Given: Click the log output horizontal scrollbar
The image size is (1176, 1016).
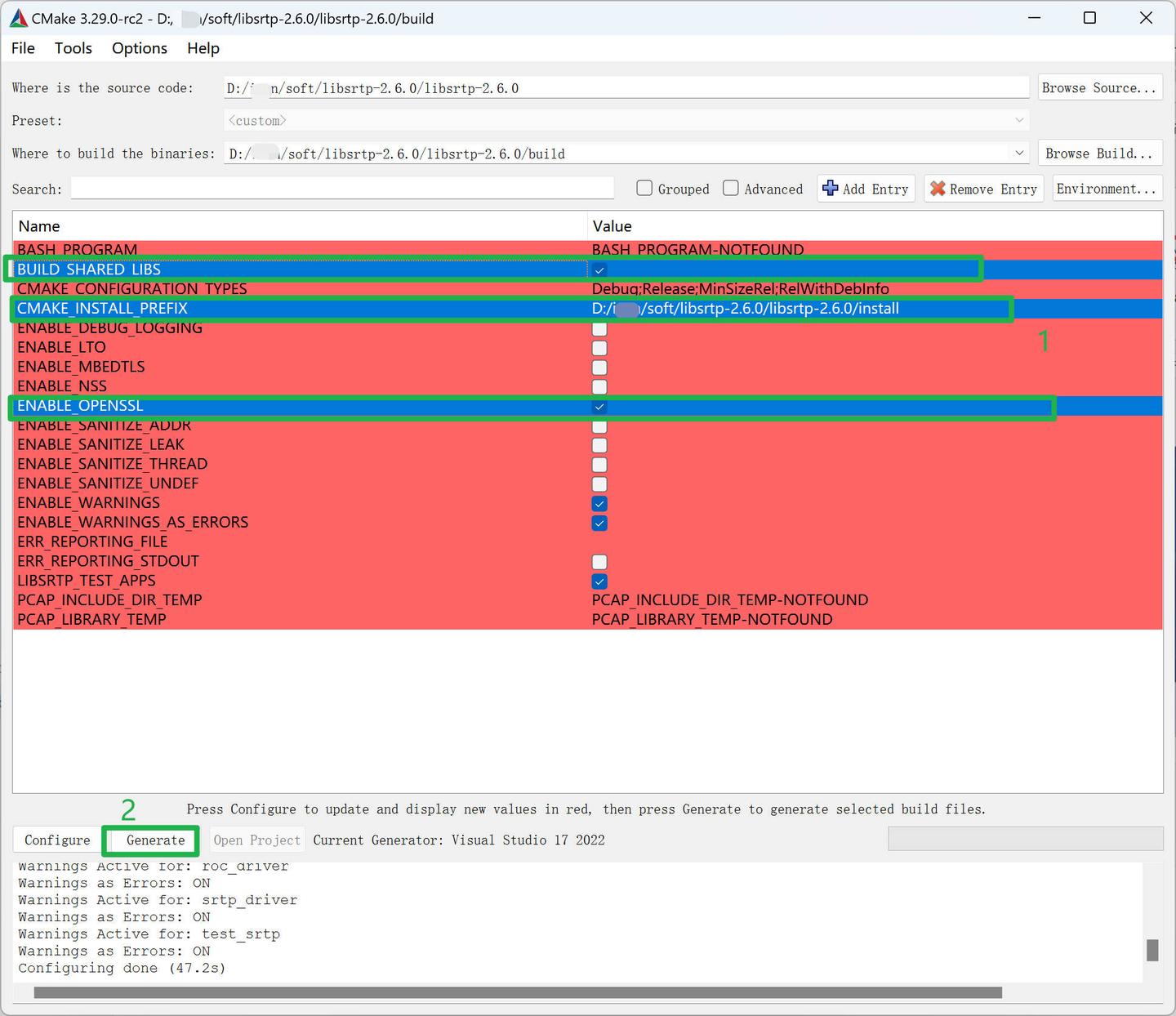Looking at the screenshot, I should (518, 992).
